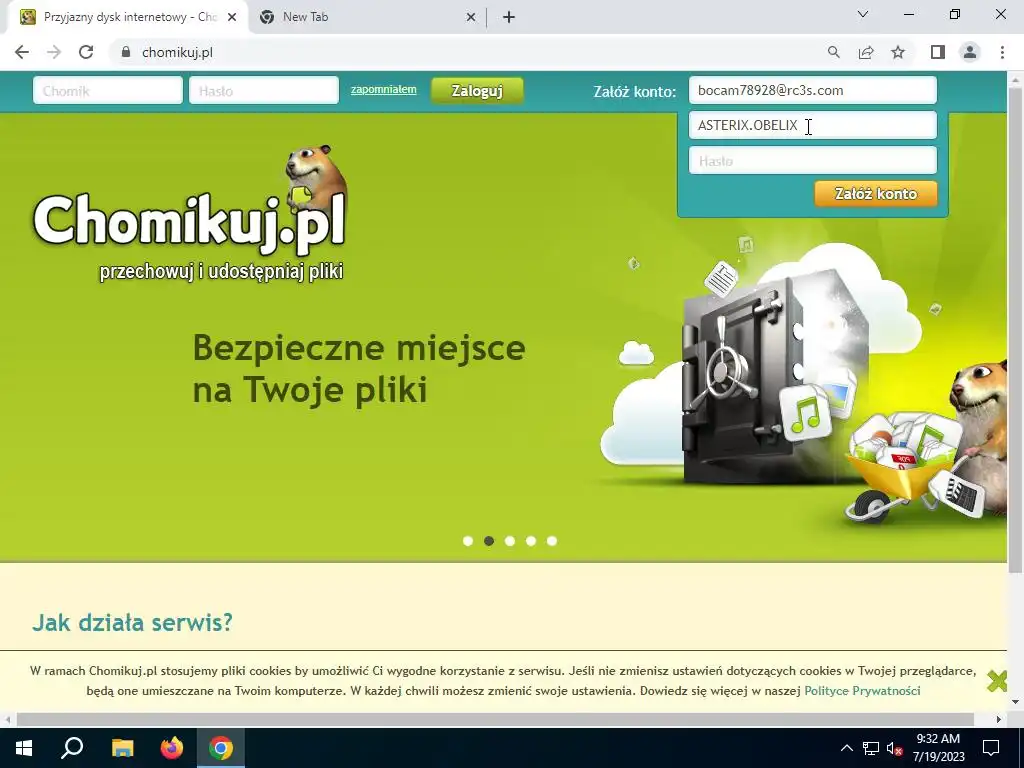This screenshot has height=768, width=1024.
Task: Share this page using the share icon
Action: click(866, 52)
